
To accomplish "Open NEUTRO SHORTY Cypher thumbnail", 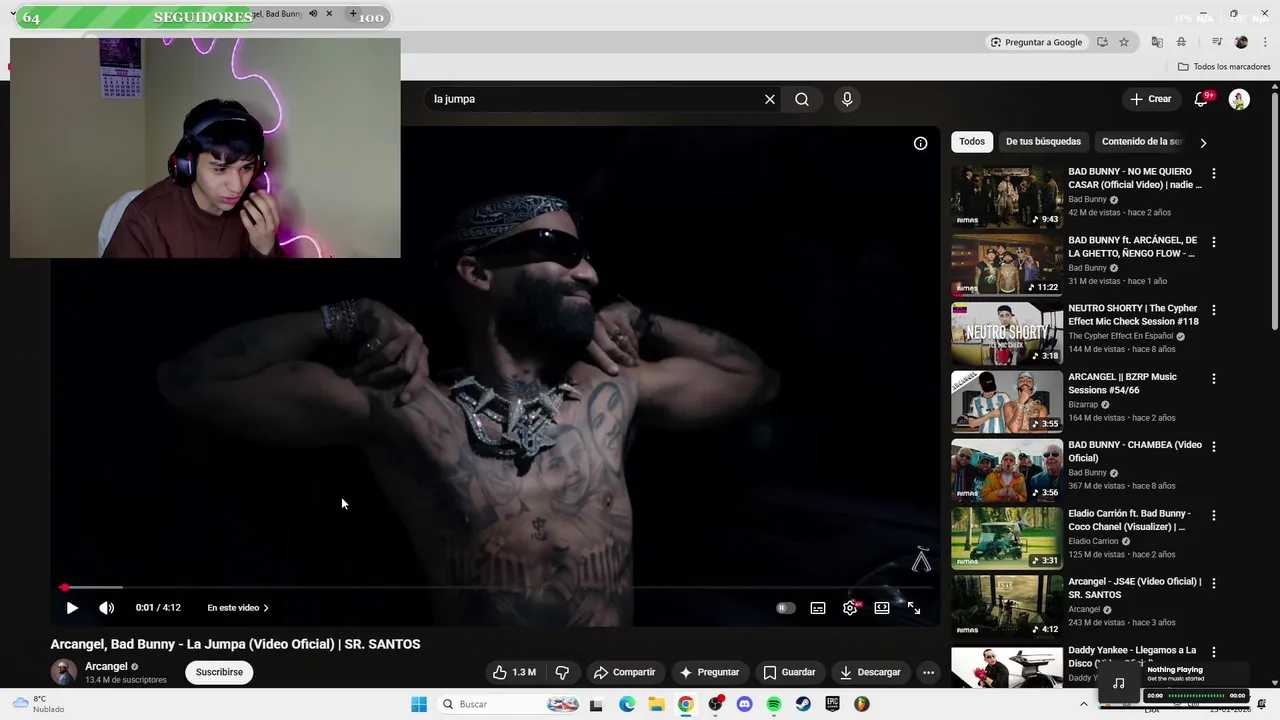I will click(1006, 333).
